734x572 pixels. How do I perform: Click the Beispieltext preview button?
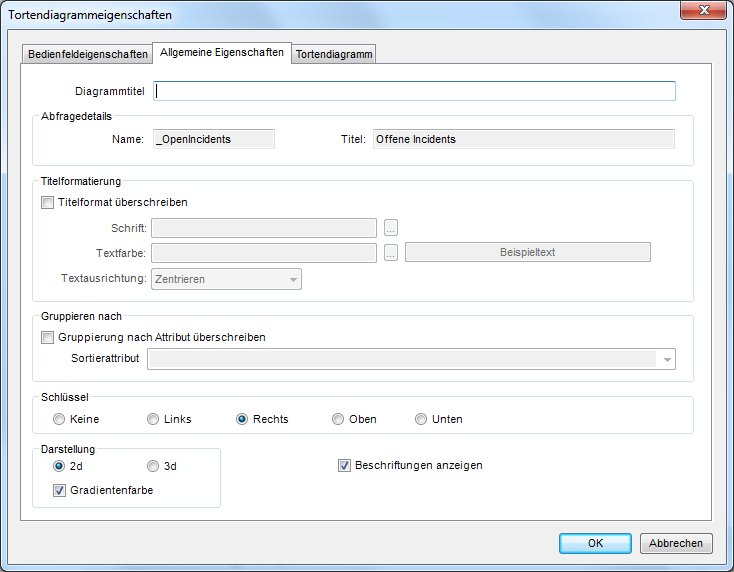(527, 252)
